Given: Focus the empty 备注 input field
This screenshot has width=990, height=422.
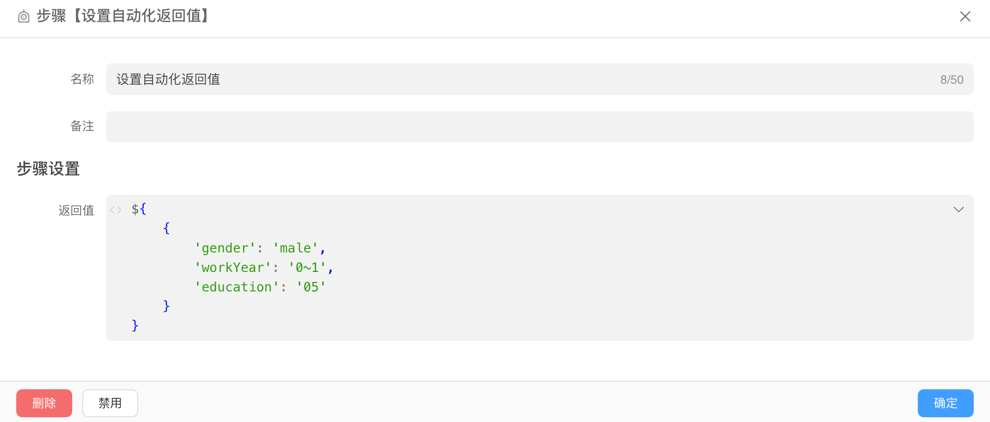Looking at the screenshot, I should tap(539, 126).
